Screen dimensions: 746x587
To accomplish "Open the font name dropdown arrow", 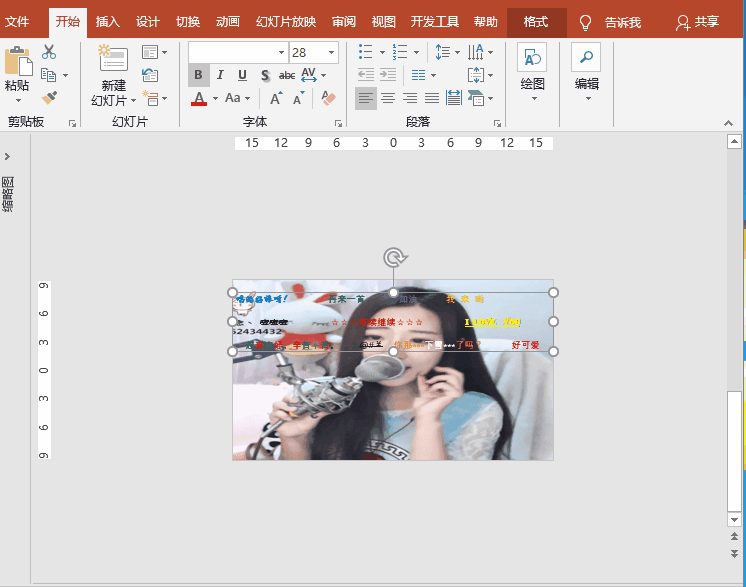I will (281, 52).
